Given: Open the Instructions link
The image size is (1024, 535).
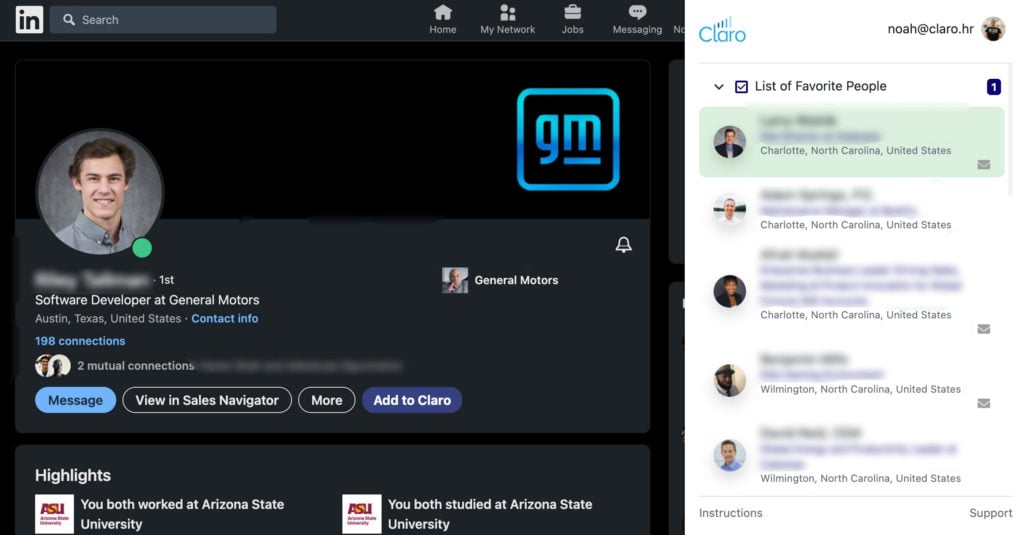Looking at the screenshot, I should click(x=730, y=513).
